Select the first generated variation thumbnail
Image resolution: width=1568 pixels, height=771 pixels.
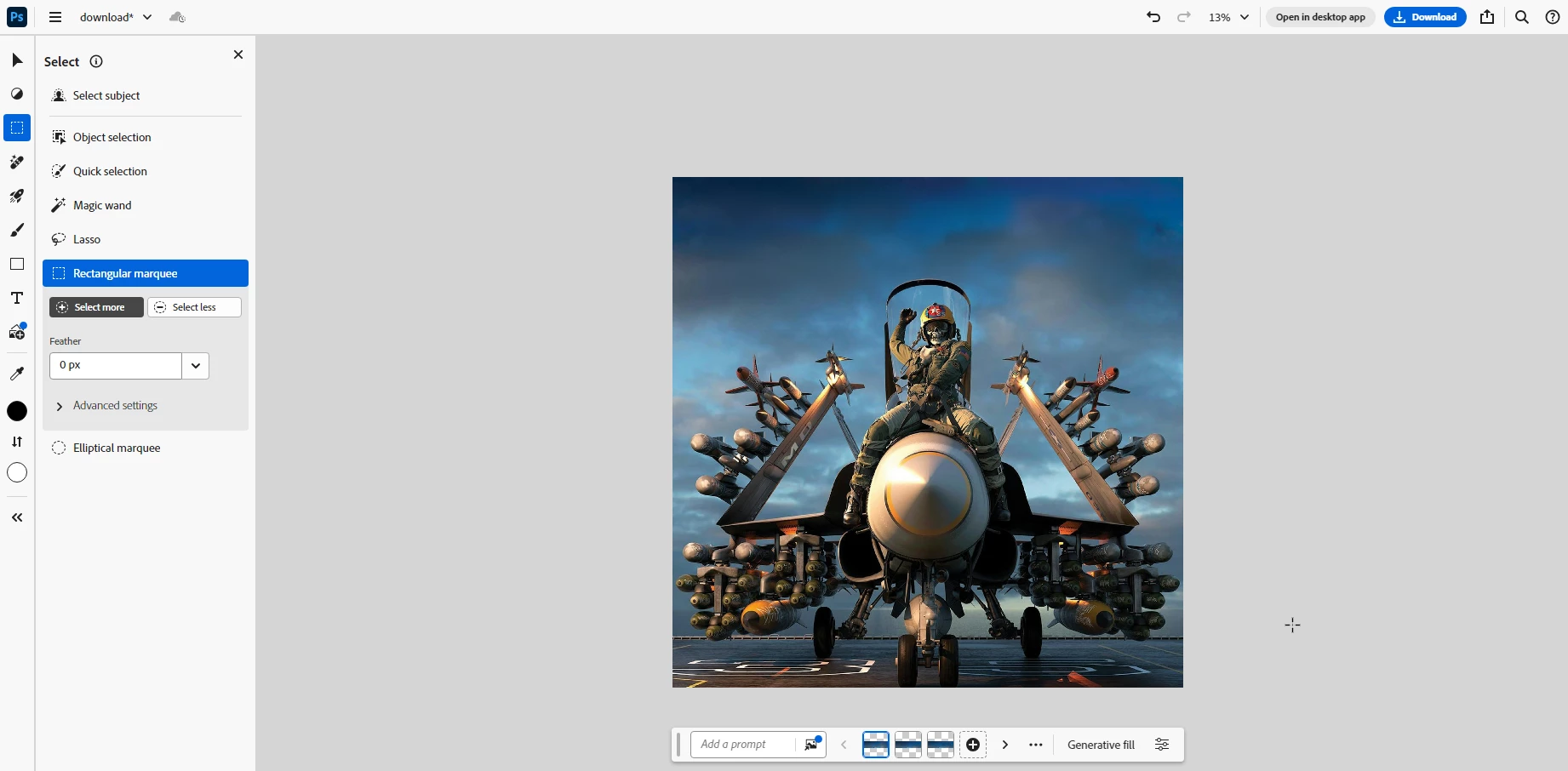point(876,745)
